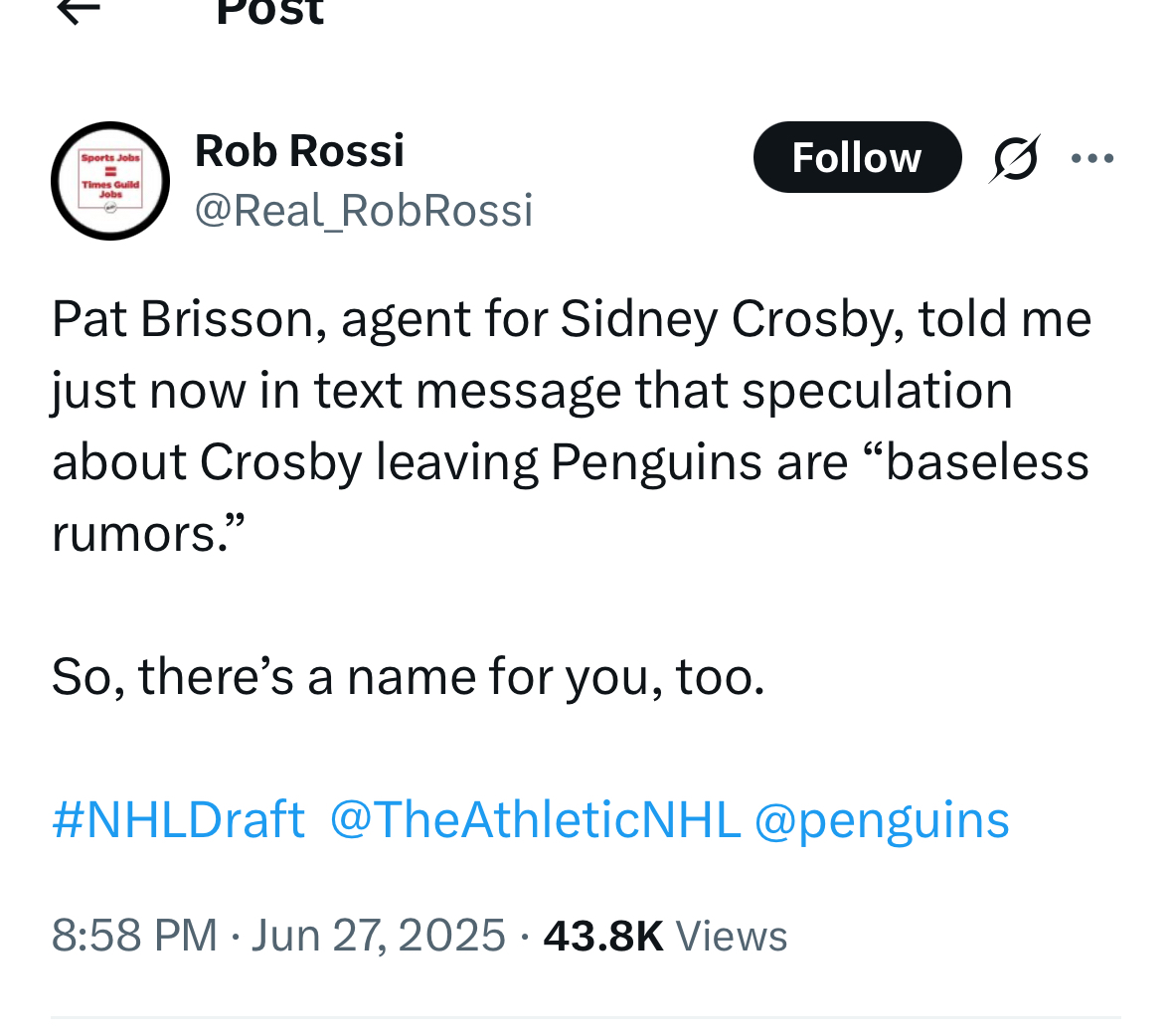The image size is (1172, 1036).
Task: Click the "So, there's a name" line
Action: click(x=409, y=676)
